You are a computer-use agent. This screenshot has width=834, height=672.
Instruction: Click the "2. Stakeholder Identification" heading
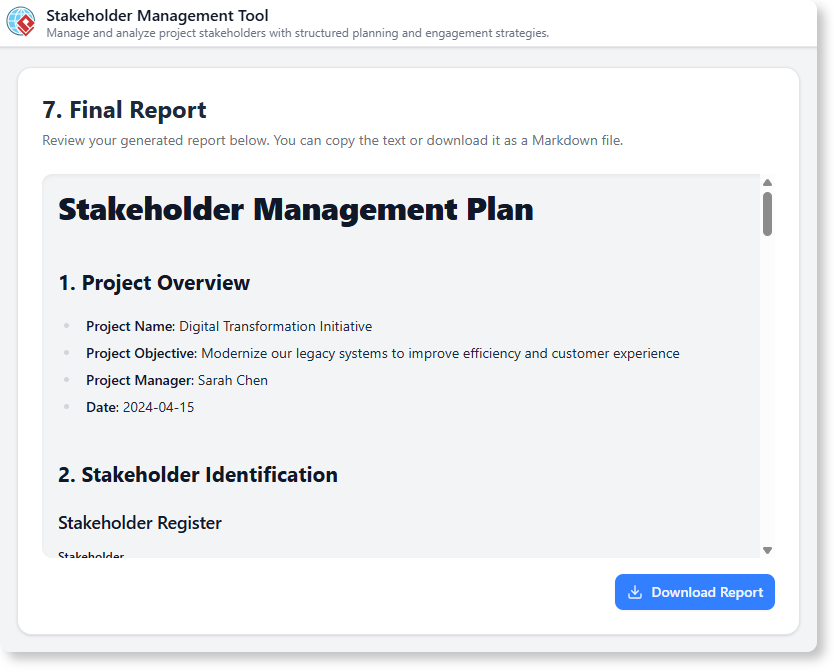197,474
